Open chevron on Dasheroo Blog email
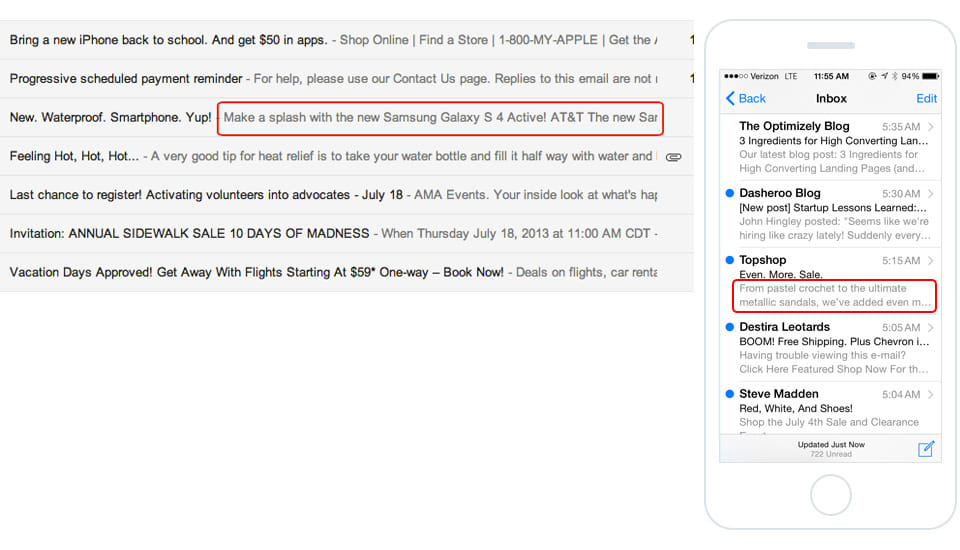The width and height of the screenshot is (960, 550). (931, 194)
